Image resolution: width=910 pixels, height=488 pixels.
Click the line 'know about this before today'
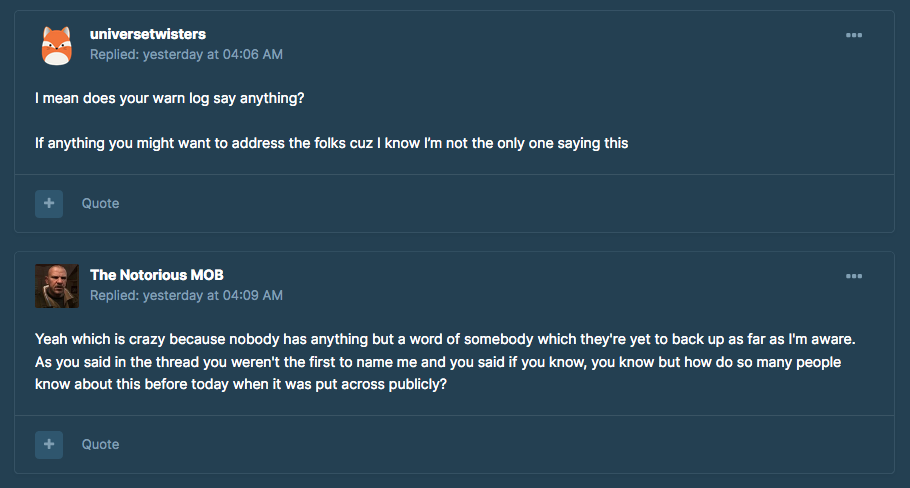click(x=241, y=384)
